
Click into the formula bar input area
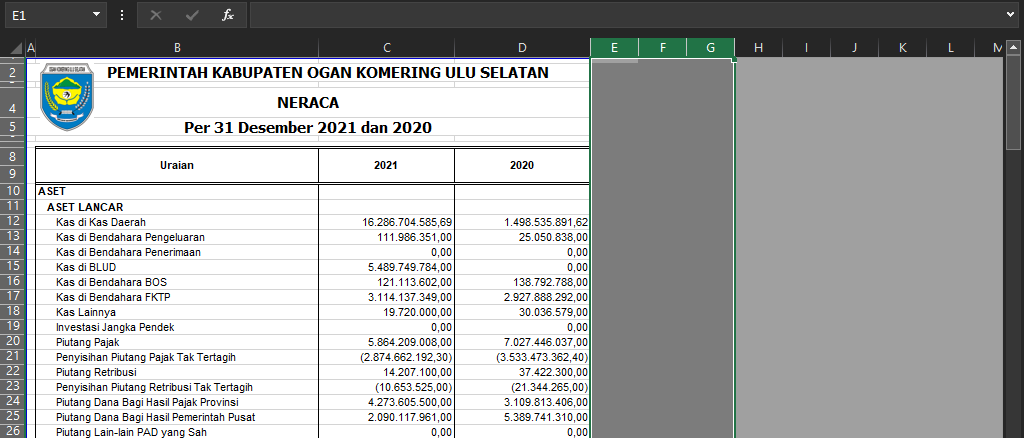(620, 15)
